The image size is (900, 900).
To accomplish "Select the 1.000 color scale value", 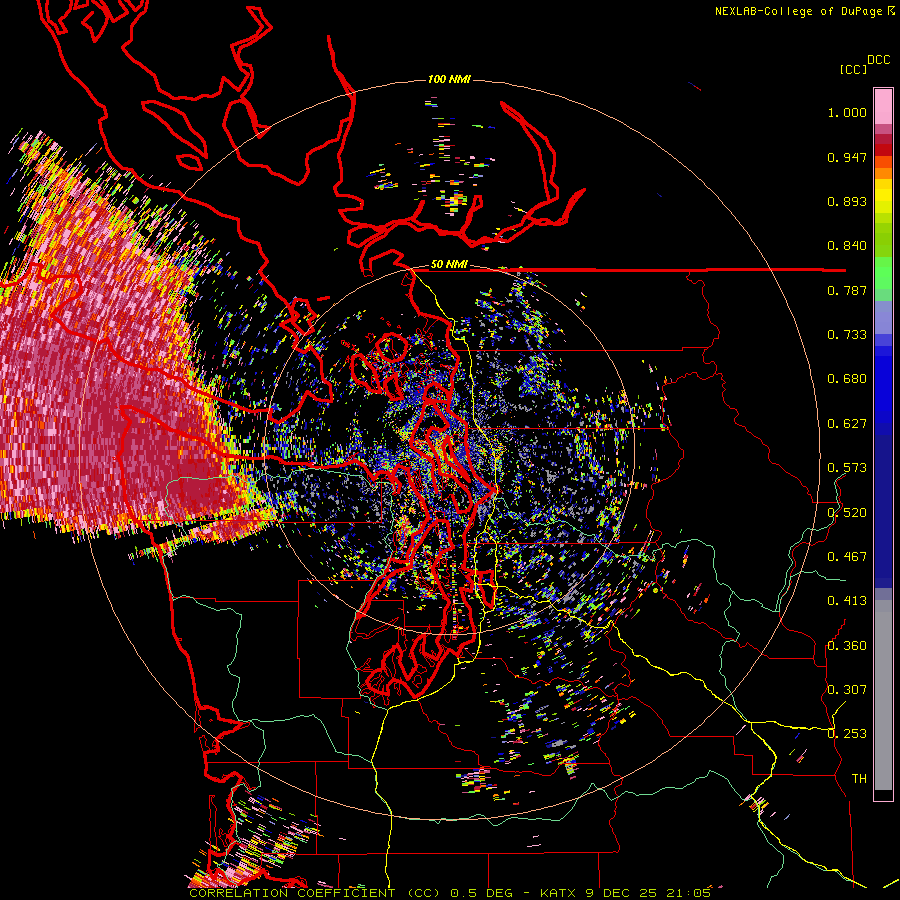I will coord(847,112).
